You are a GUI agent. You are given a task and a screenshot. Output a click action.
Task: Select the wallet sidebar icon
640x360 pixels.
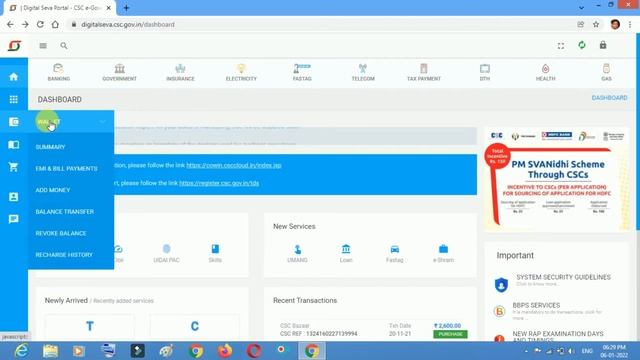13,122
